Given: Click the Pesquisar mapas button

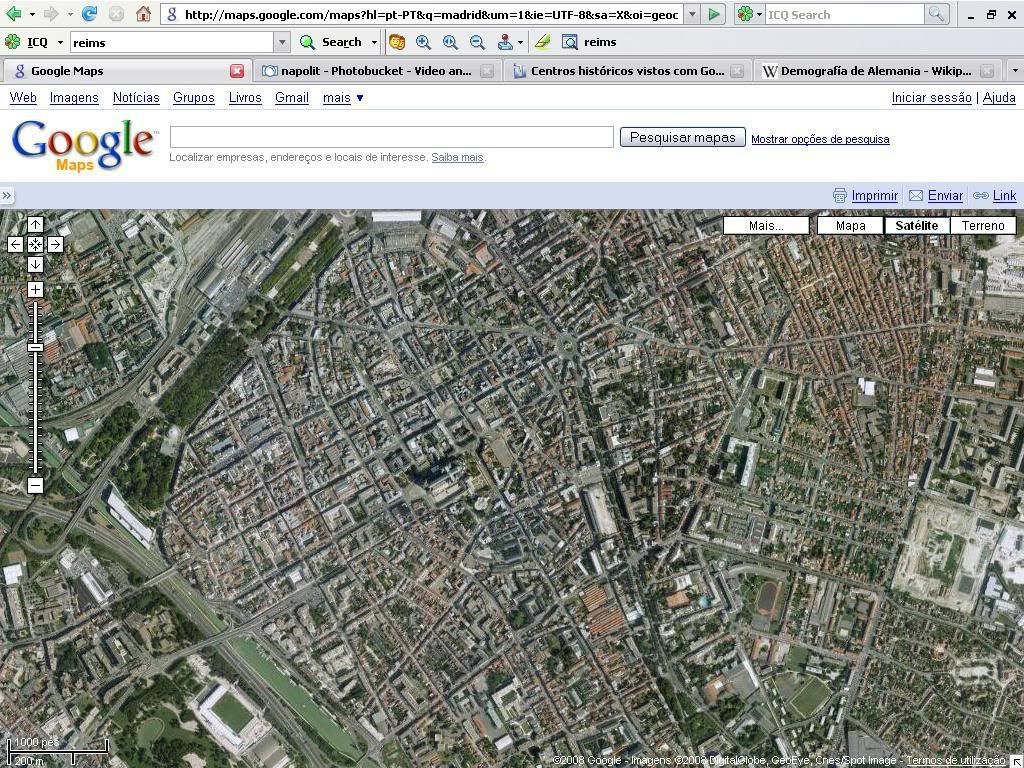Looking at the screenshot, I should [x=682, y=137].
